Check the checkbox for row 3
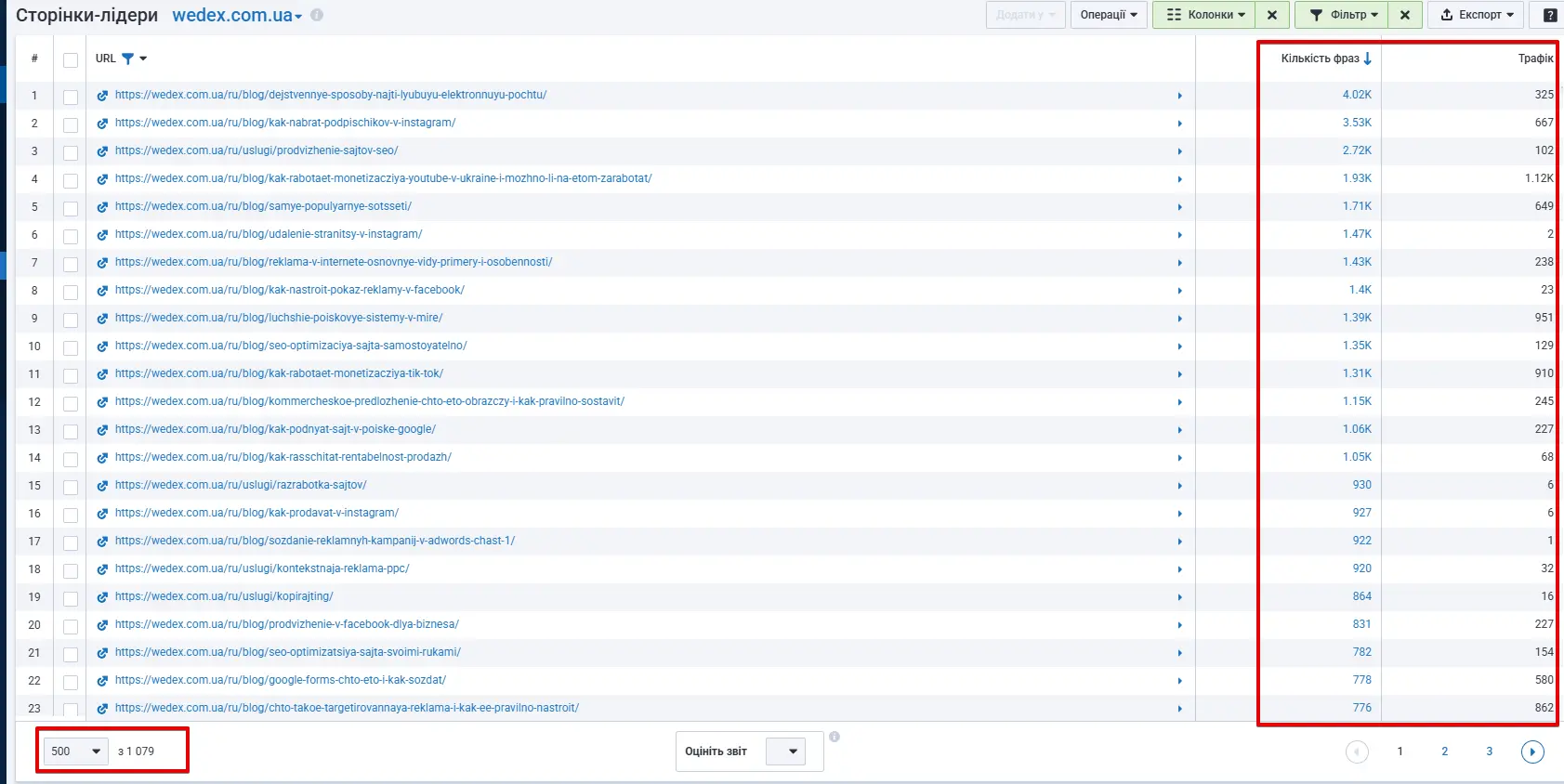The height and width of the screenshot is (784, 1564). (71, 152)
